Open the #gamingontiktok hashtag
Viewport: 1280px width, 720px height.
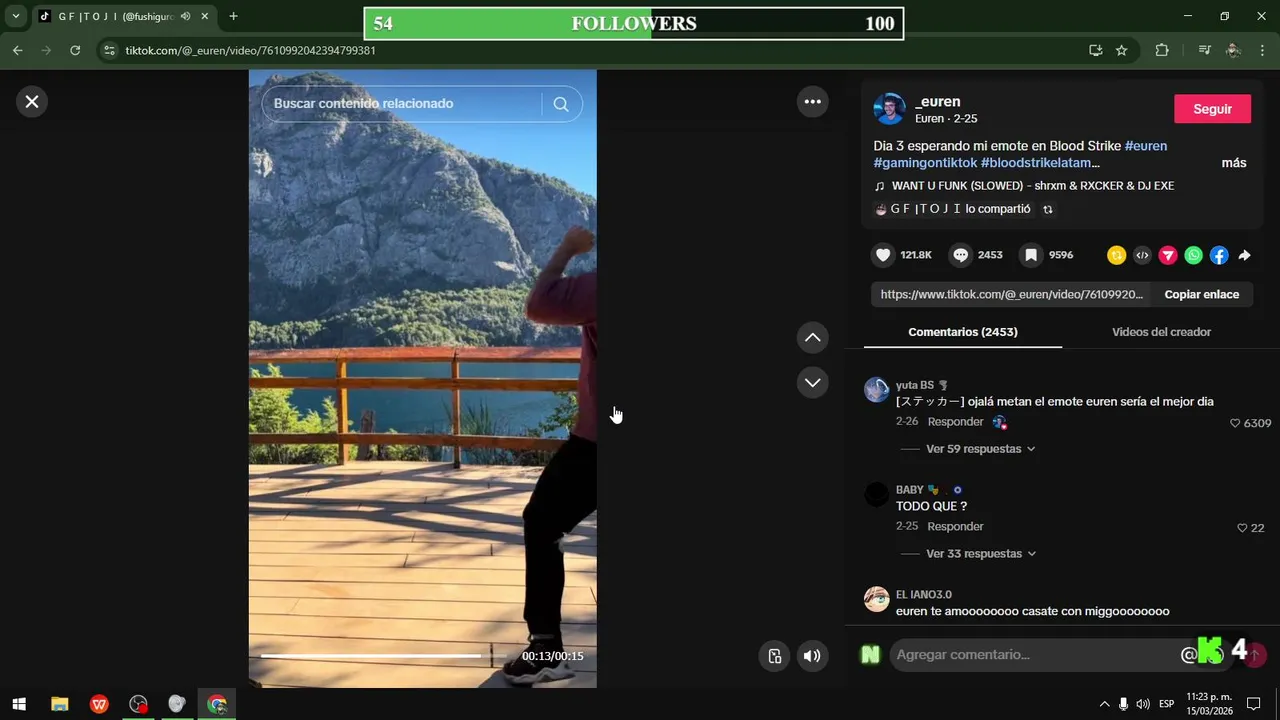click(x=925, y=163)
